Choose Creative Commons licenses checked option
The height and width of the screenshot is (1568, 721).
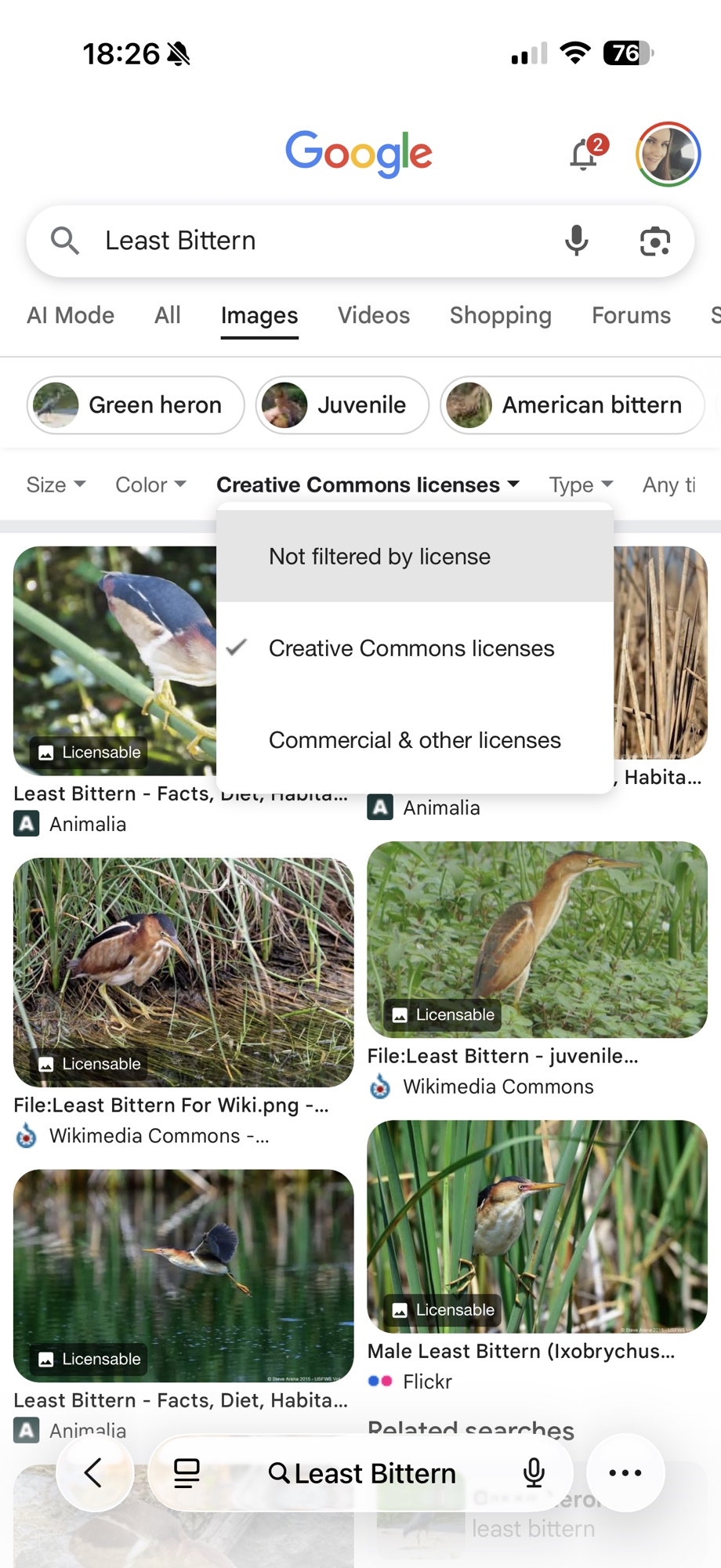(411, 648)
